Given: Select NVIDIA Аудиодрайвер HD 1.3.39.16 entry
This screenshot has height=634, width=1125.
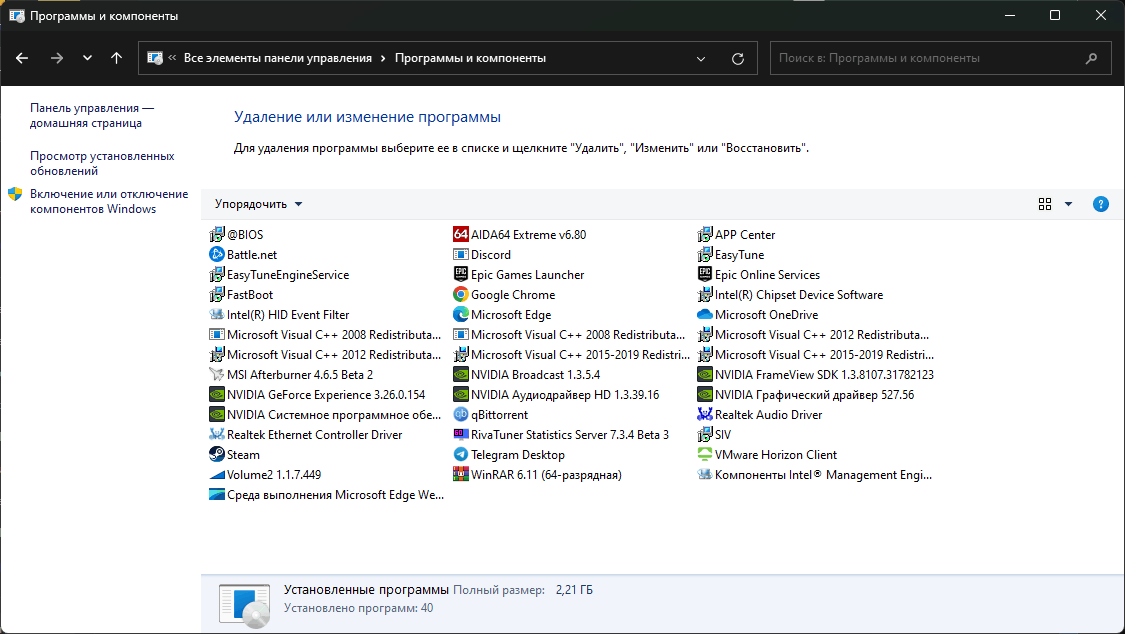Looking at the screenshot, I should (x=556, y=394).
